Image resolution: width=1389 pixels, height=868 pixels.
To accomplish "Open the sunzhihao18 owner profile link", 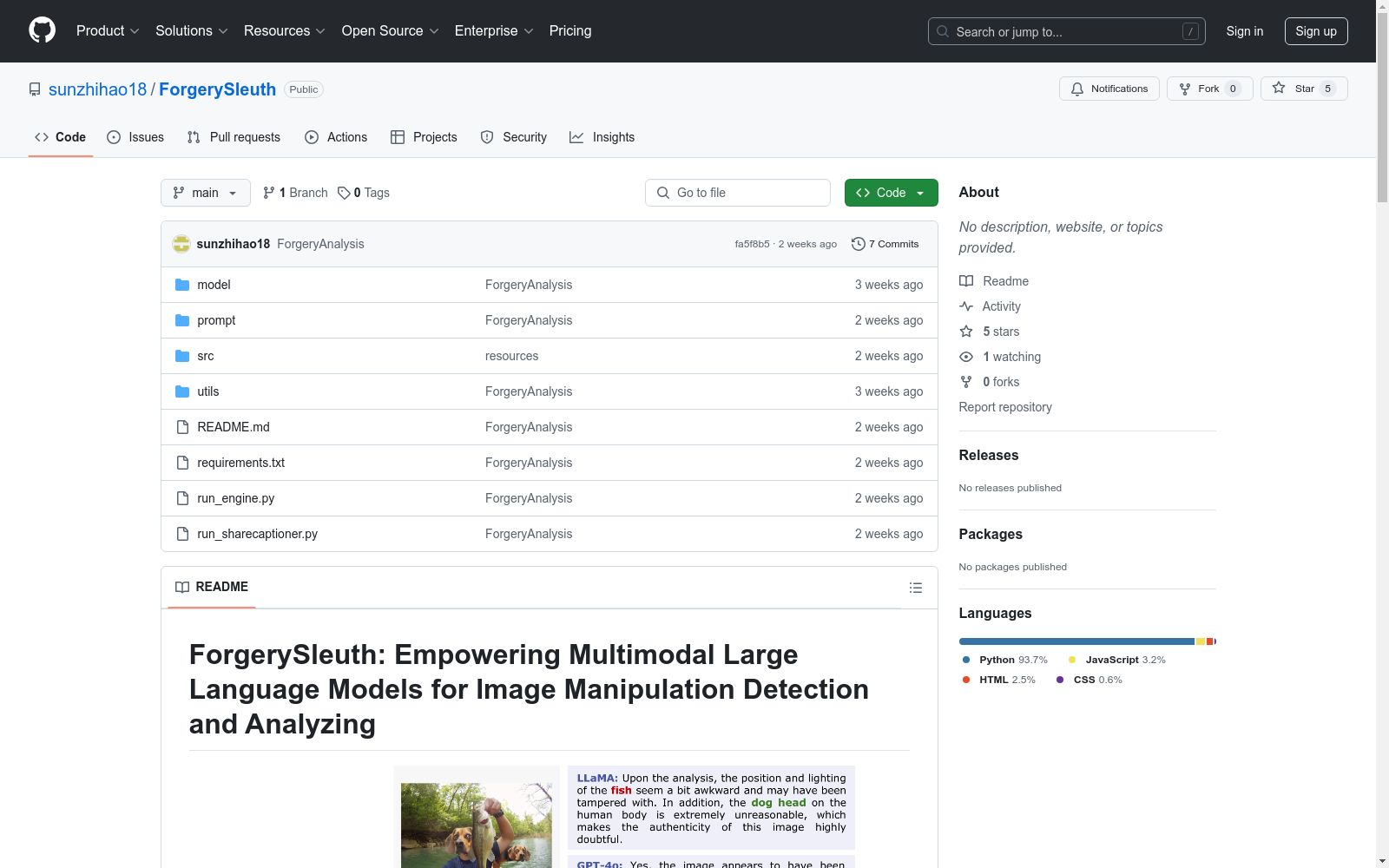I will (x=98, y=89).
